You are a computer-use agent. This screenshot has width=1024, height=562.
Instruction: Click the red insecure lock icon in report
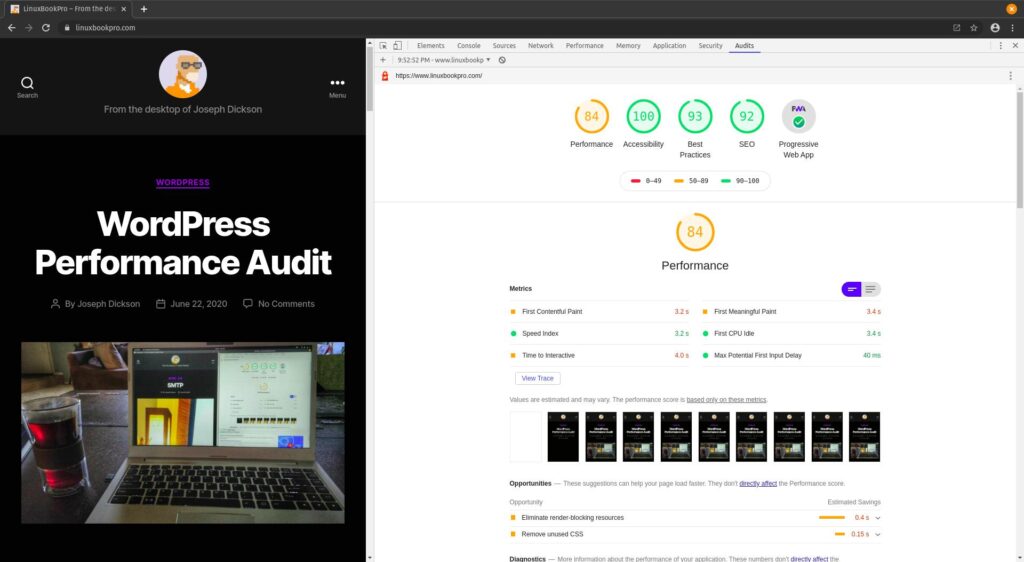385,76
